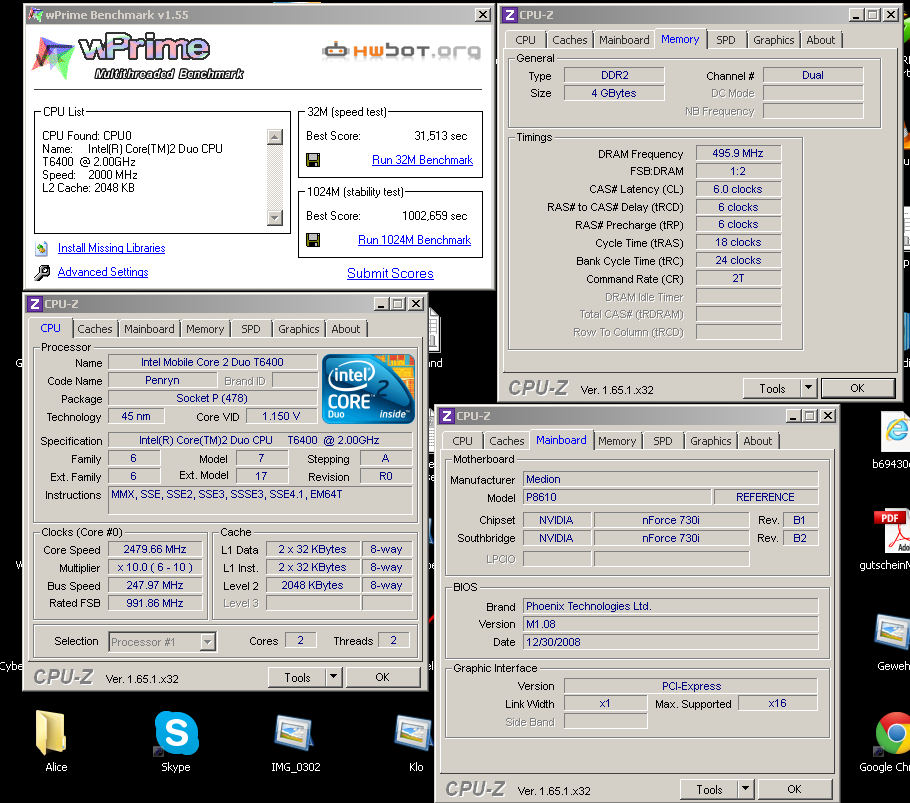Click the Advanced Settings wrench icon
The image size is (910, 803).
click(42, 272)
